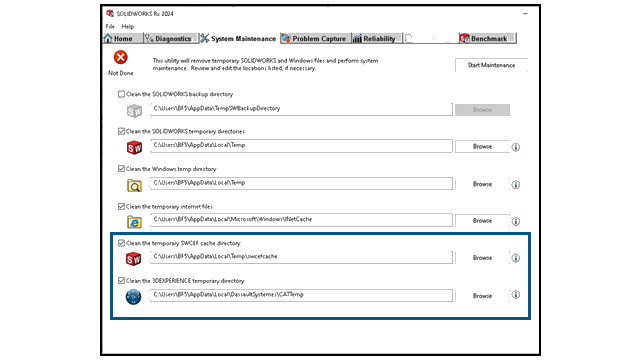640x360 pixels.
Task: Open the Help menu
Action: pos(128,27)
